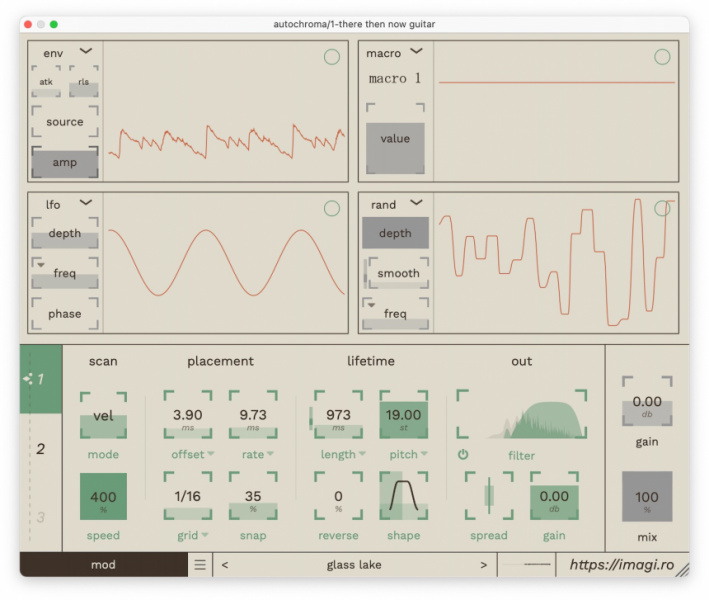Click the rate 9.73 ms value

click(x=253, y=415)
